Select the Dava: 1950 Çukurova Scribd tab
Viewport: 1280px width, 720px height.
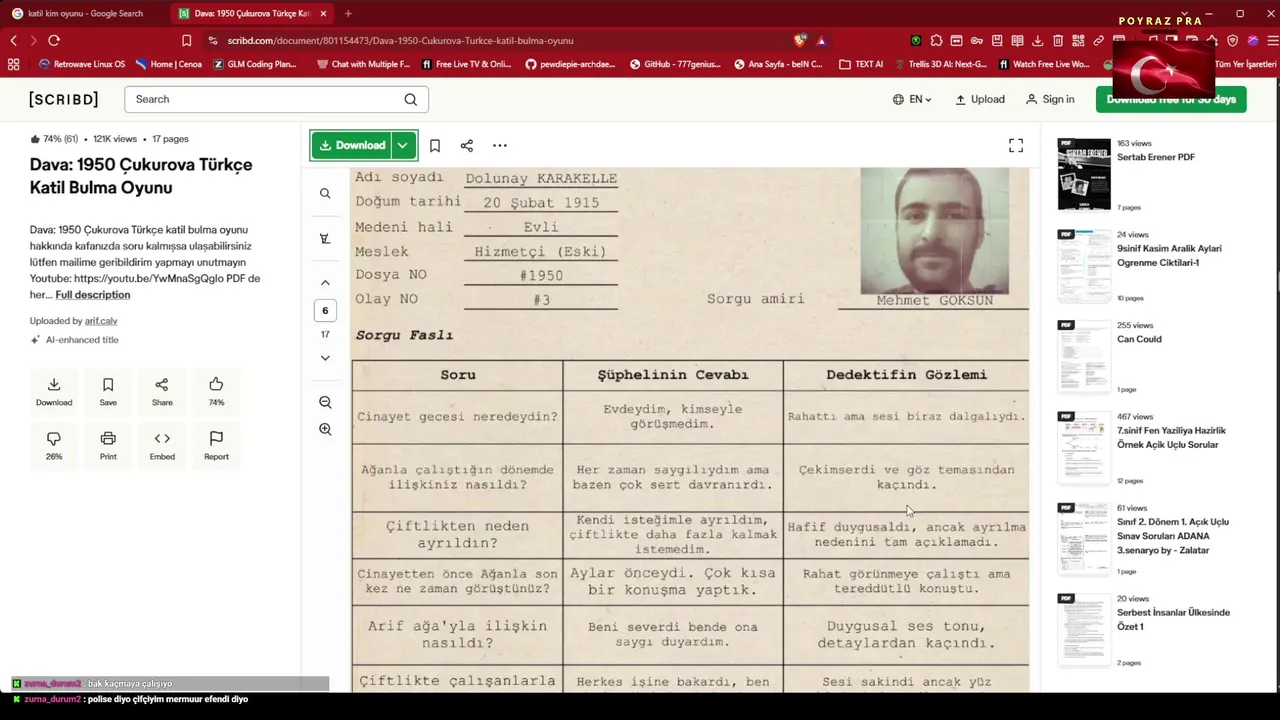tap(252, 13)
